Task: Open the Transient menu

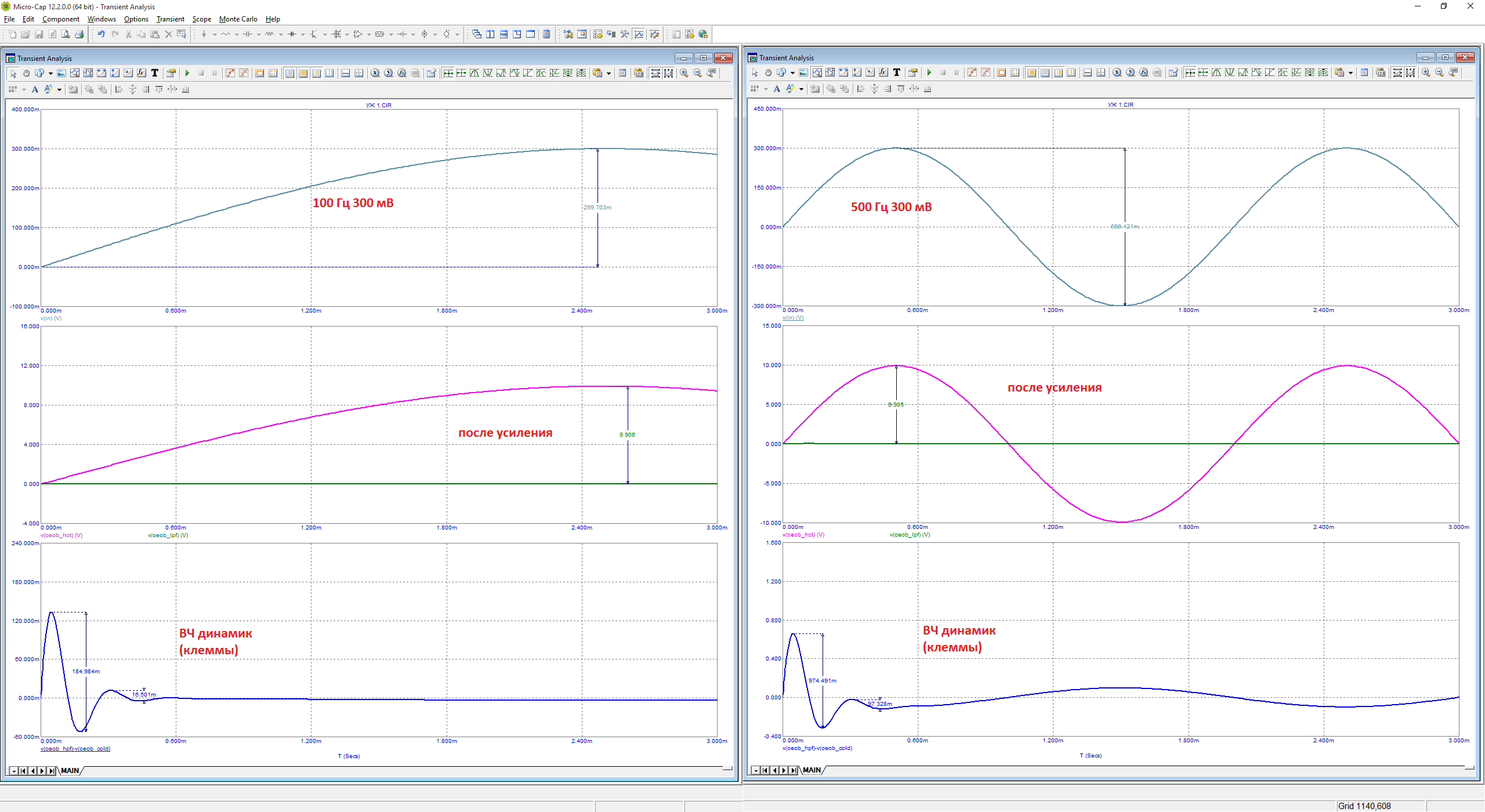Action: [x=171, y=19]
